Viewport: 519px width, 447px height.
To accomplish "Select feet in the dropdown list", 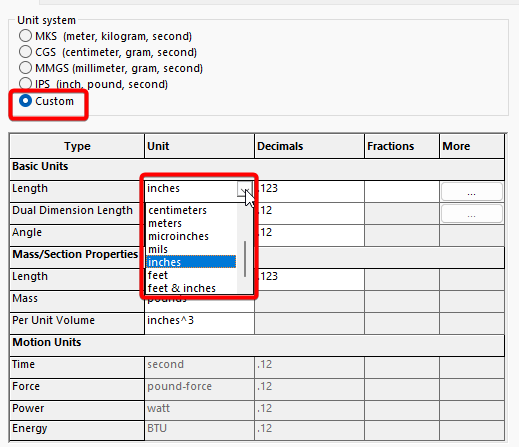I will 191,275.
